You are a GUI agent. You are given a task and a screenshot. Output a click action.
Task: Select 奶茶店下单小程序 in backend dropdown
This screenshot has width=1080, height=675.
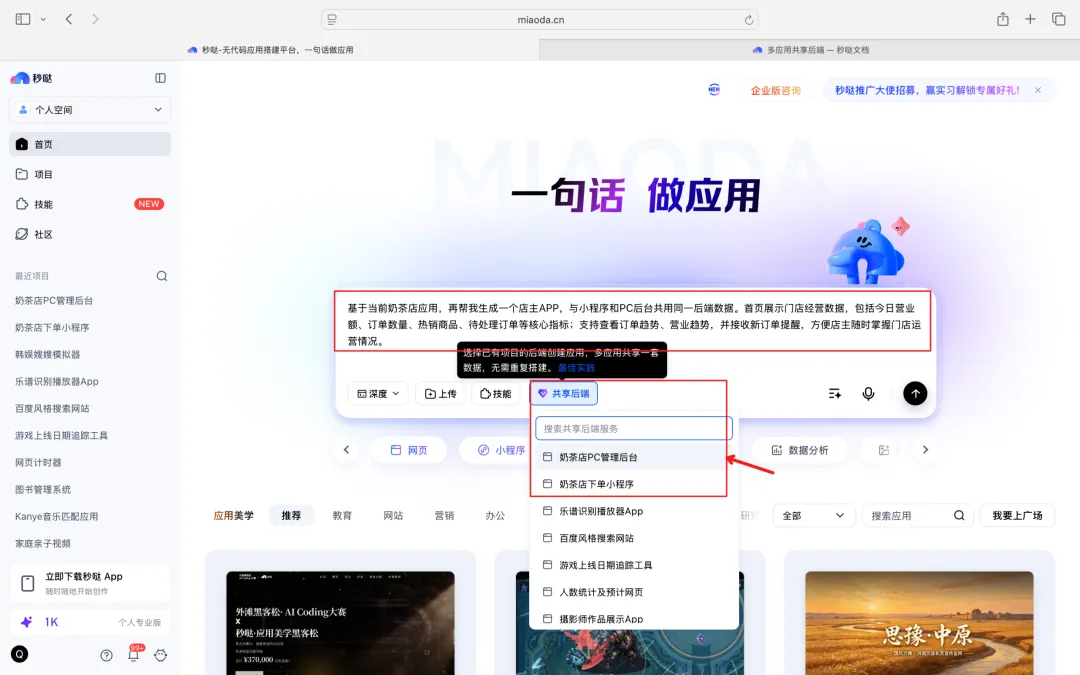[634, 484]
